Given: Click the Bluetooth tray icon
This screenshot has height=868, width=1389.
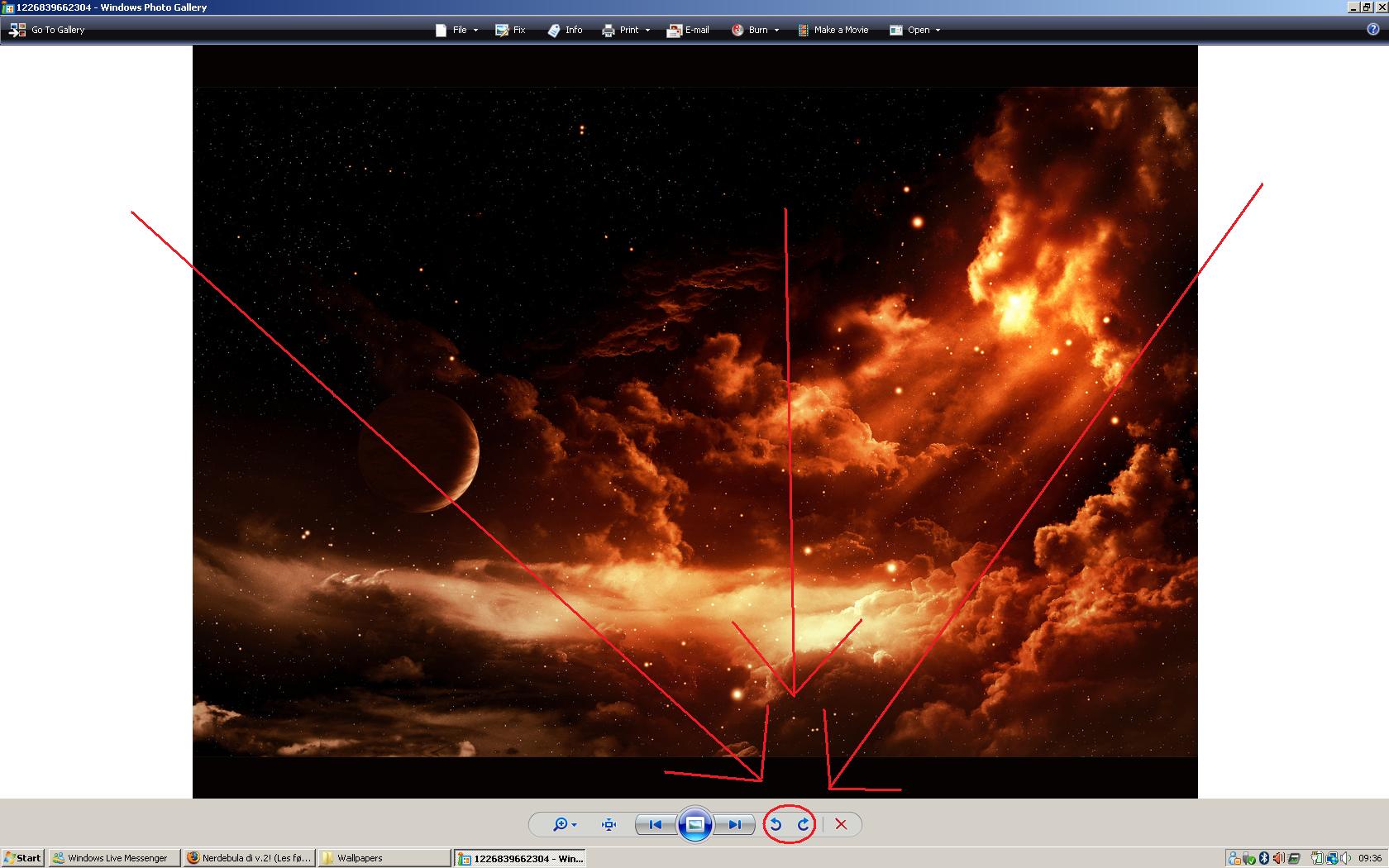Looking at the screenshot, I should click(1264, 858).
